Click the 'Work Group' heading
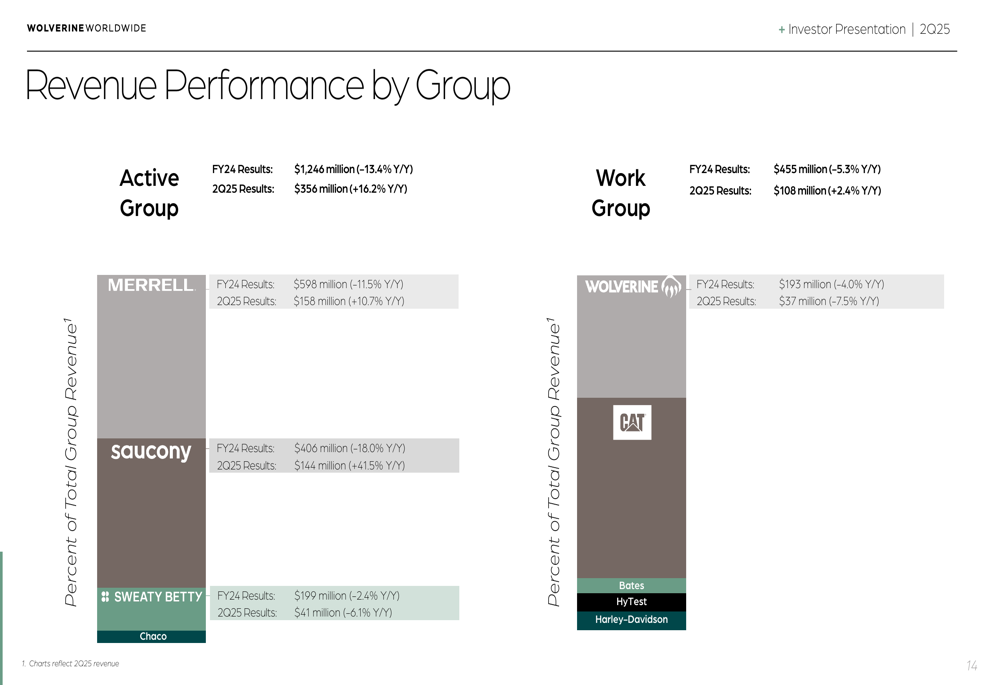1000x685 pixels. pos(621,193)
